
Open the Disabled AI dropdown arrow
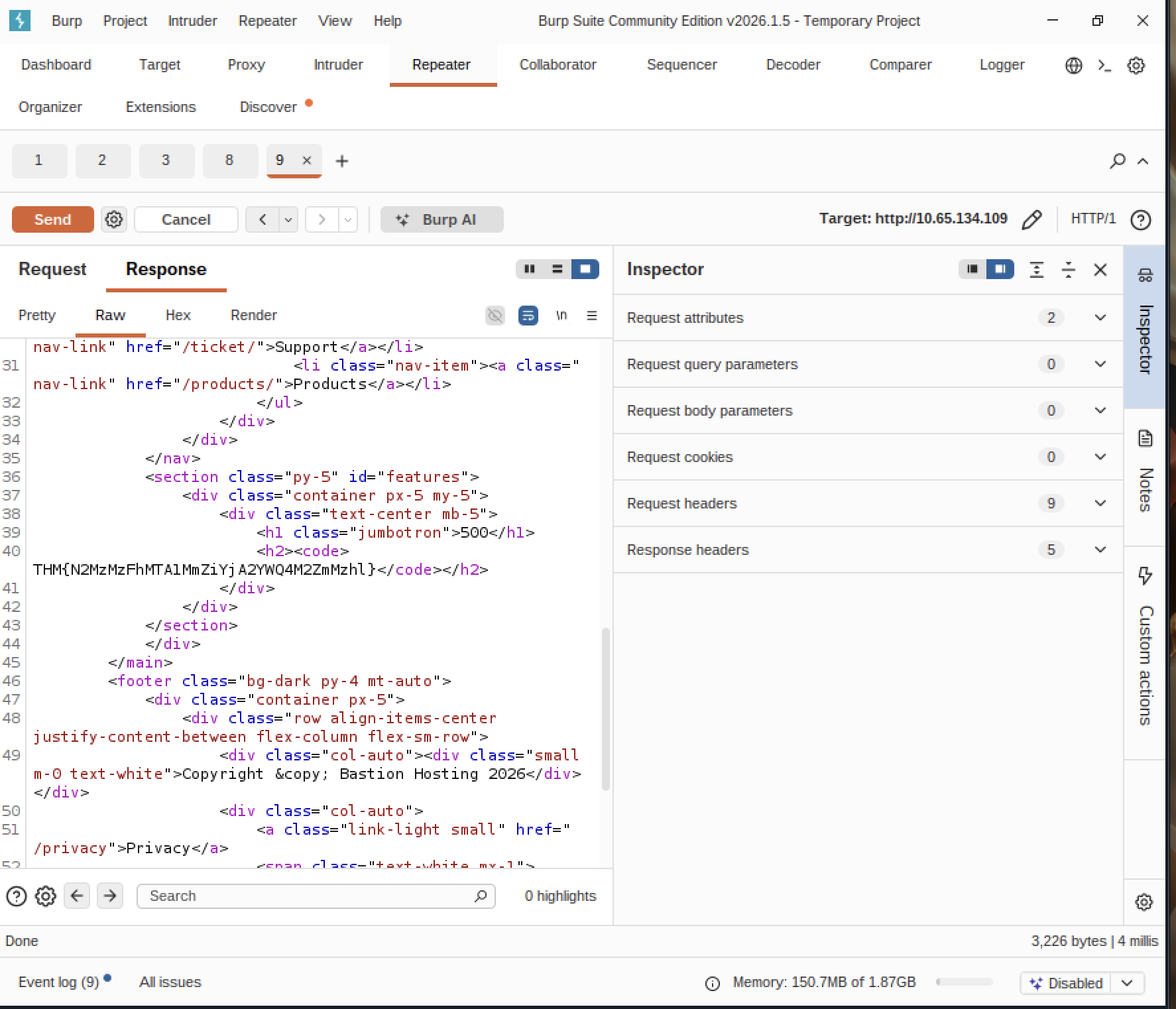(1128, 983)
